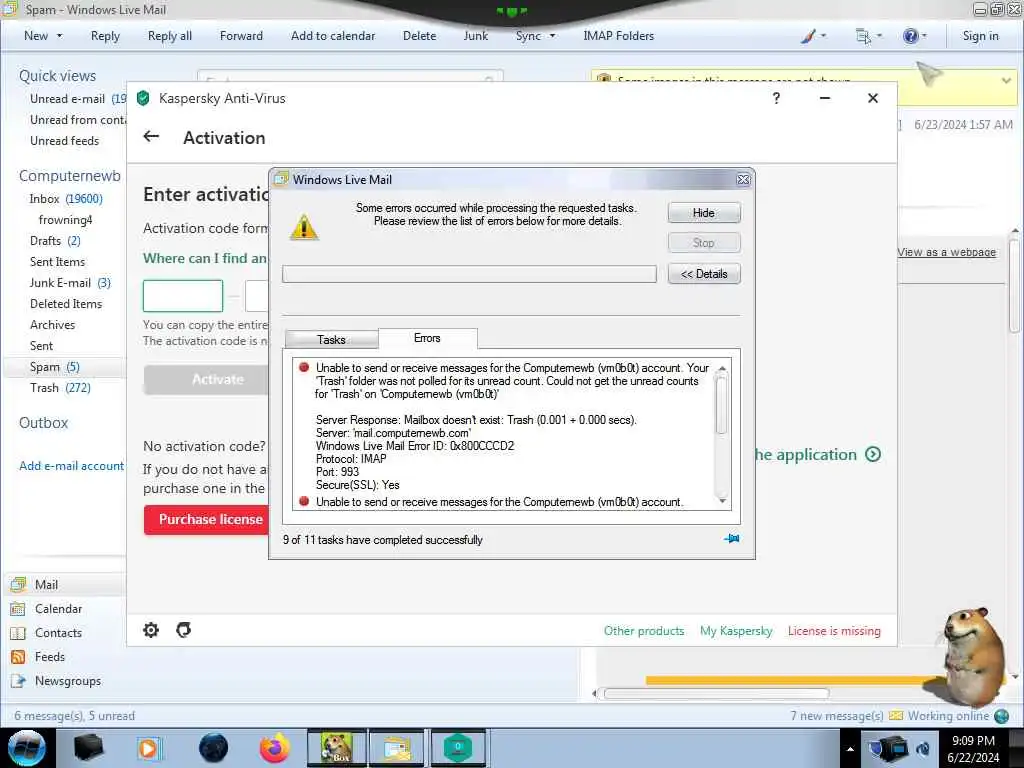Click the horizontal scrollbar of the message pane

coord(716,693)
